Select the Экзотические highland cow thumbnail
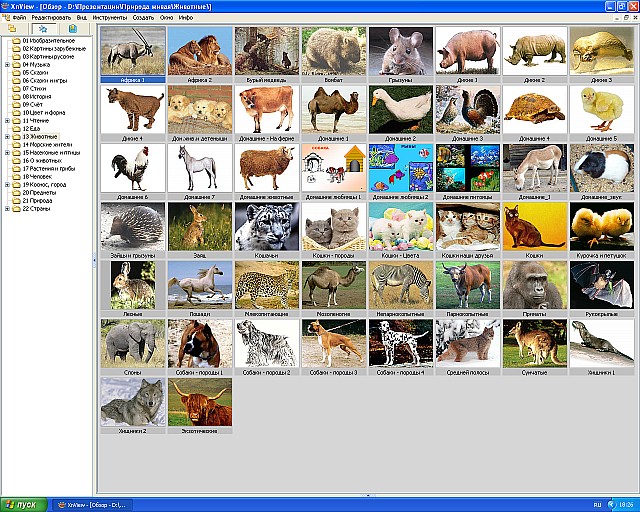This screenshot has height=512, width=640. (x=200, y=402)
